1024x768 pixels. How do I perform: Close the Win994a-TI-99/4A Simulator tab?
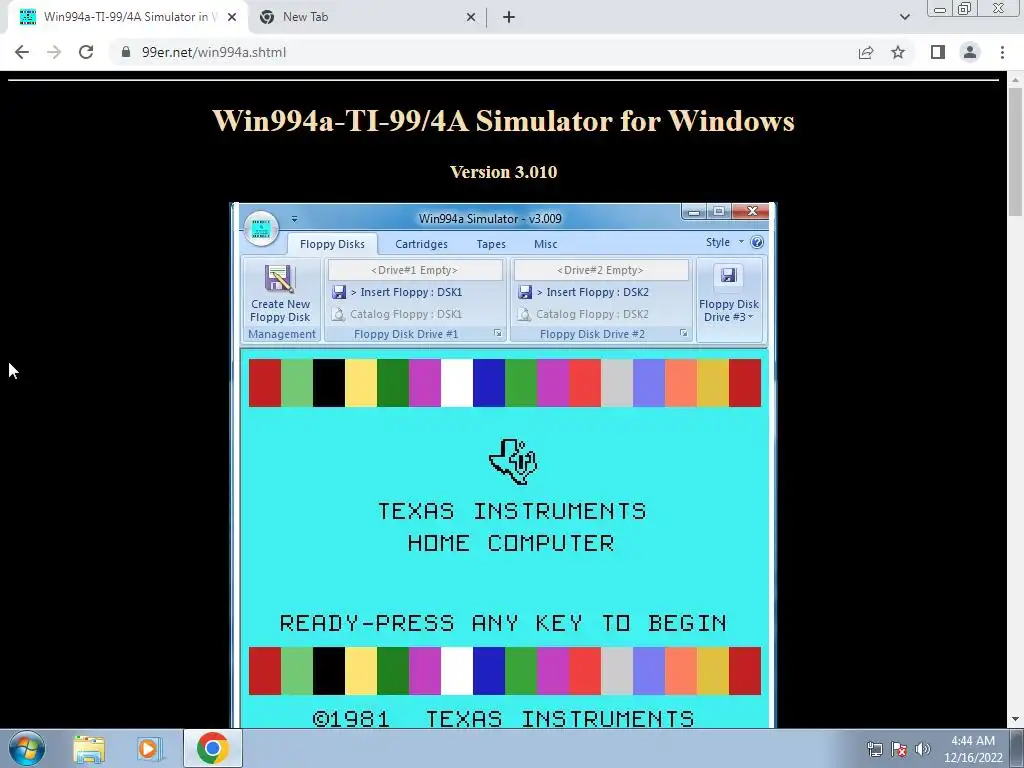[232, 17]
